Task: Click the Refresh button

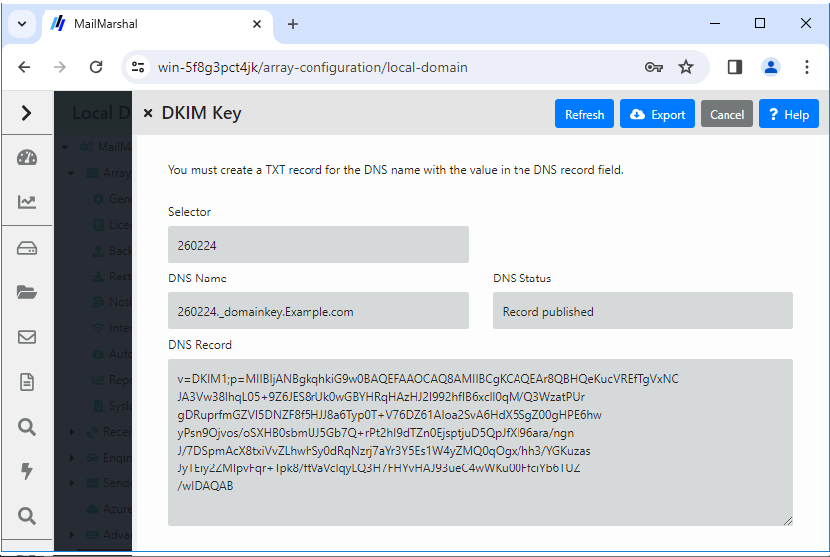Action: [x=584, y=114]
